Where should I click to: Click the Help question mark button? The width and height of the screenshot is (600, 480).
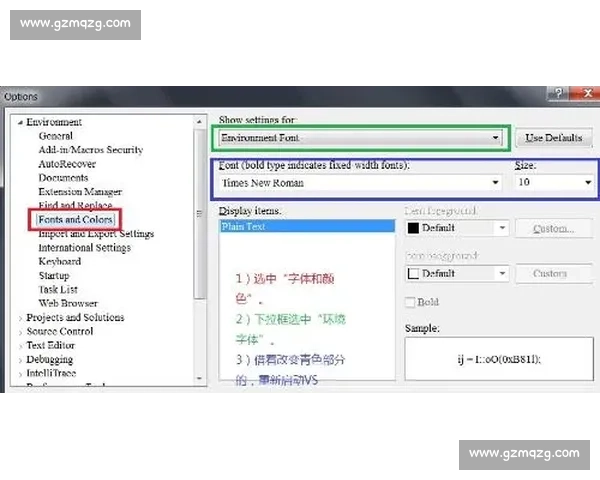coord(558,93)
